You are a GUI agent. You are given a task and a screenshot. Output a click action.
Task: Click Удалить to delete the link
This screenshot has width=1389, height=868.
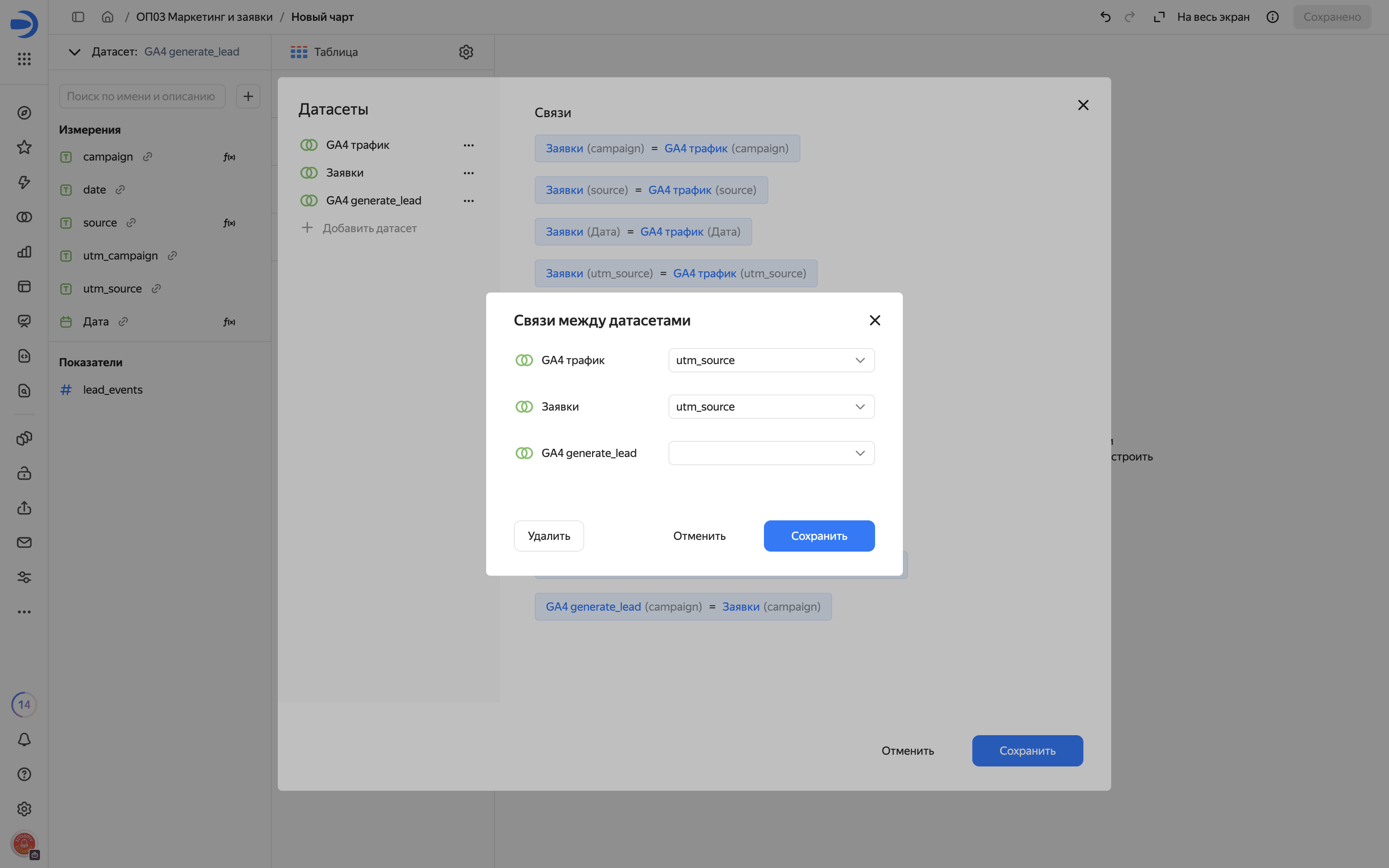pyautogui.click(x=549, y=536)
